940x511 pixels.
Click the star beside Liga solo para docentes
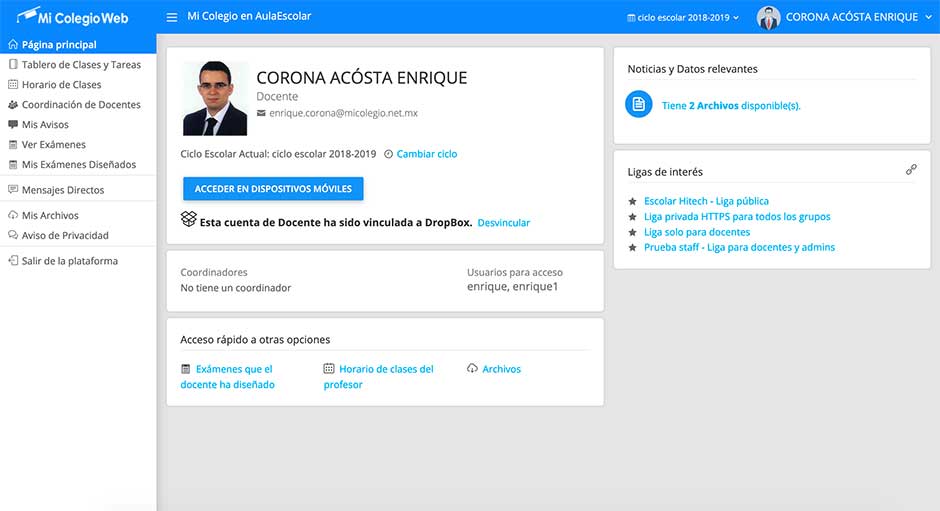(632, 232)
